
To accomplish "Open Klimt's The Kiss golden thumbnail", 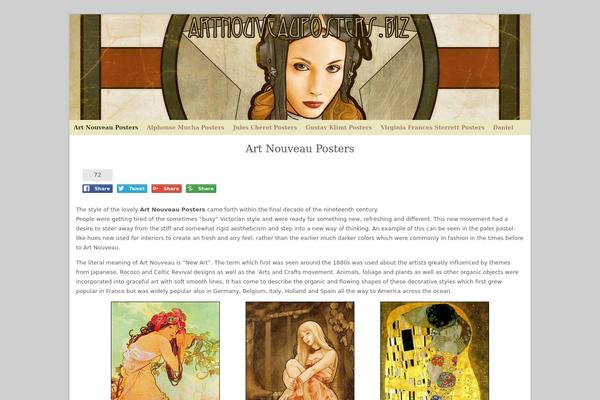I will point(434,351).
